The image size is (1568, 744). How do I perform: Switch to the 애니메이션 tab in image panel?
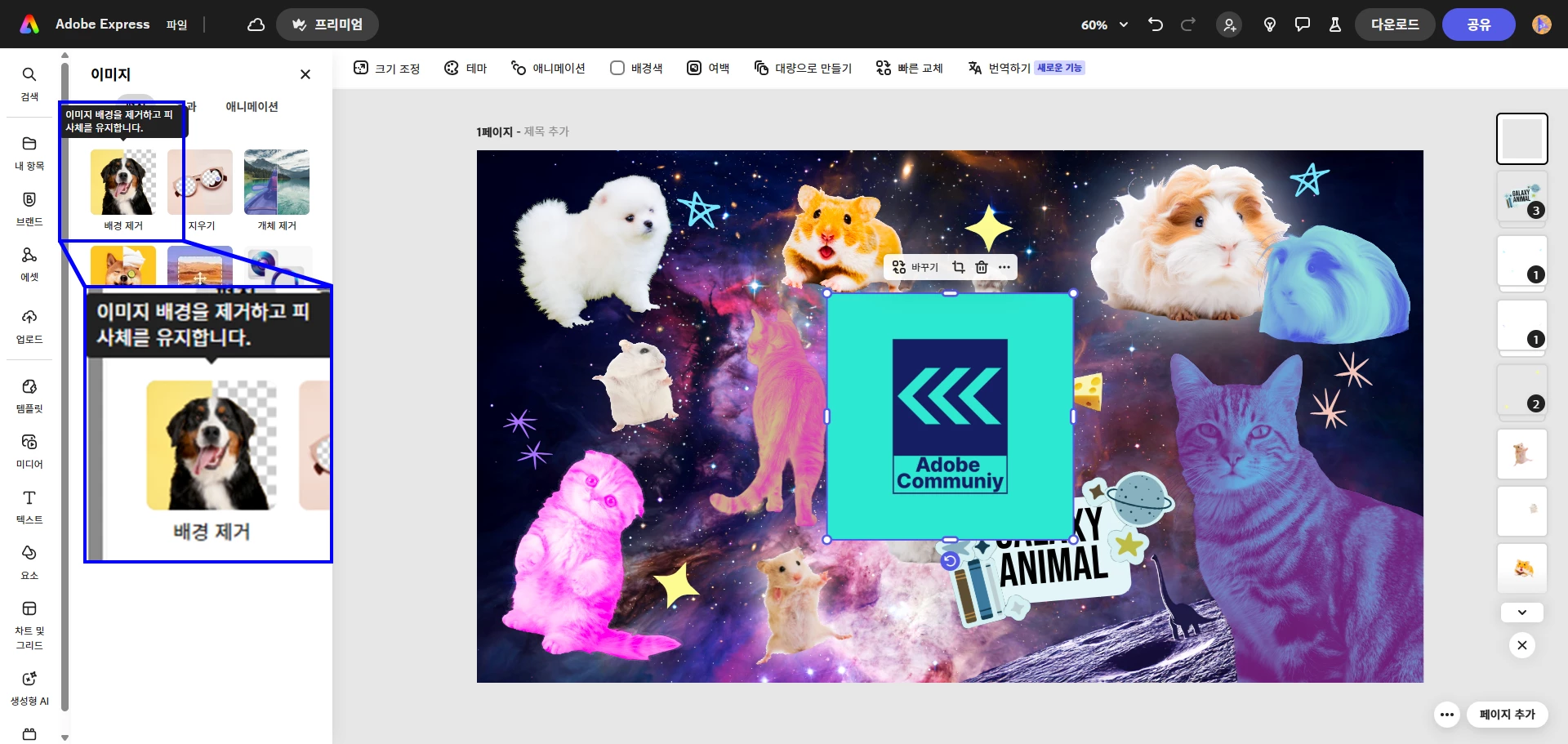coord(252,106)
